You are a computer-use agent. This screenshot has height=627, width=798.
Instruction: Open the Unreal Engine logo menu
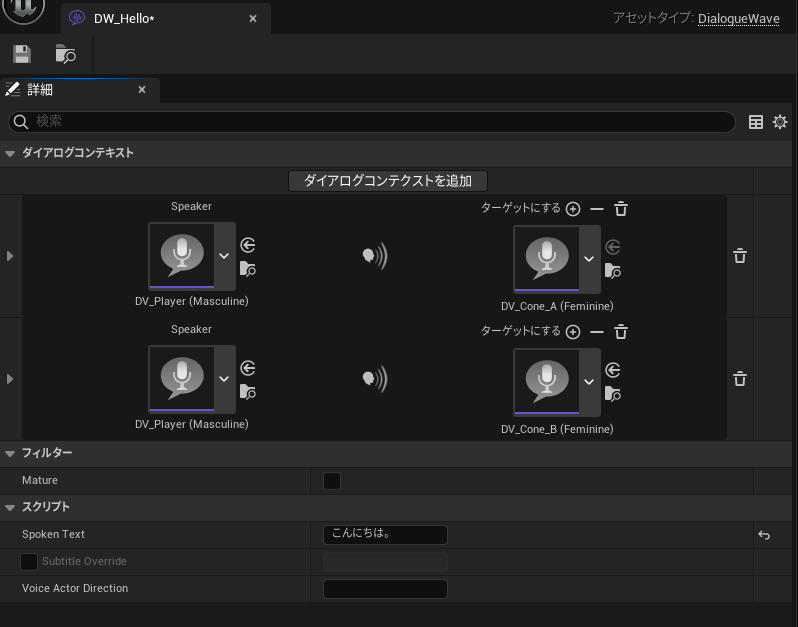(23, 8)
